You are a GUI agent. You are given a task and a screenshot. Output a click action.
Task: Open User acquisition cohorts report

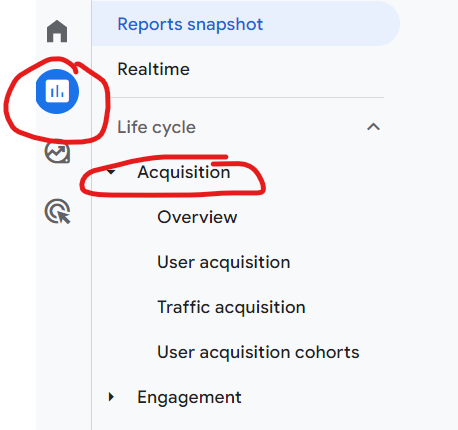point(258,352)
